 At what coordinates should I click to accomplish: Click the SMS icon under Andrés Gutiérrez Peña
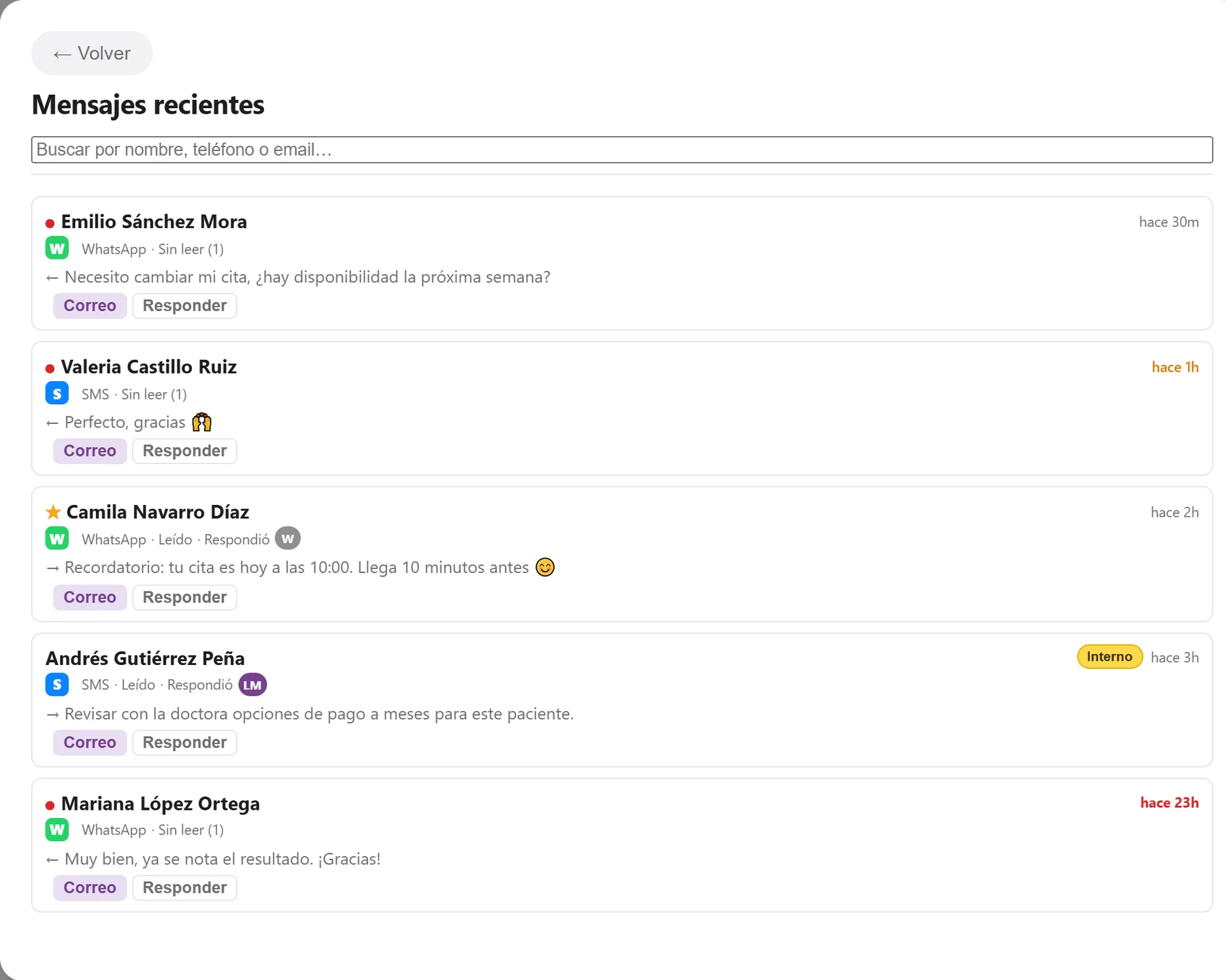(57, 685)
